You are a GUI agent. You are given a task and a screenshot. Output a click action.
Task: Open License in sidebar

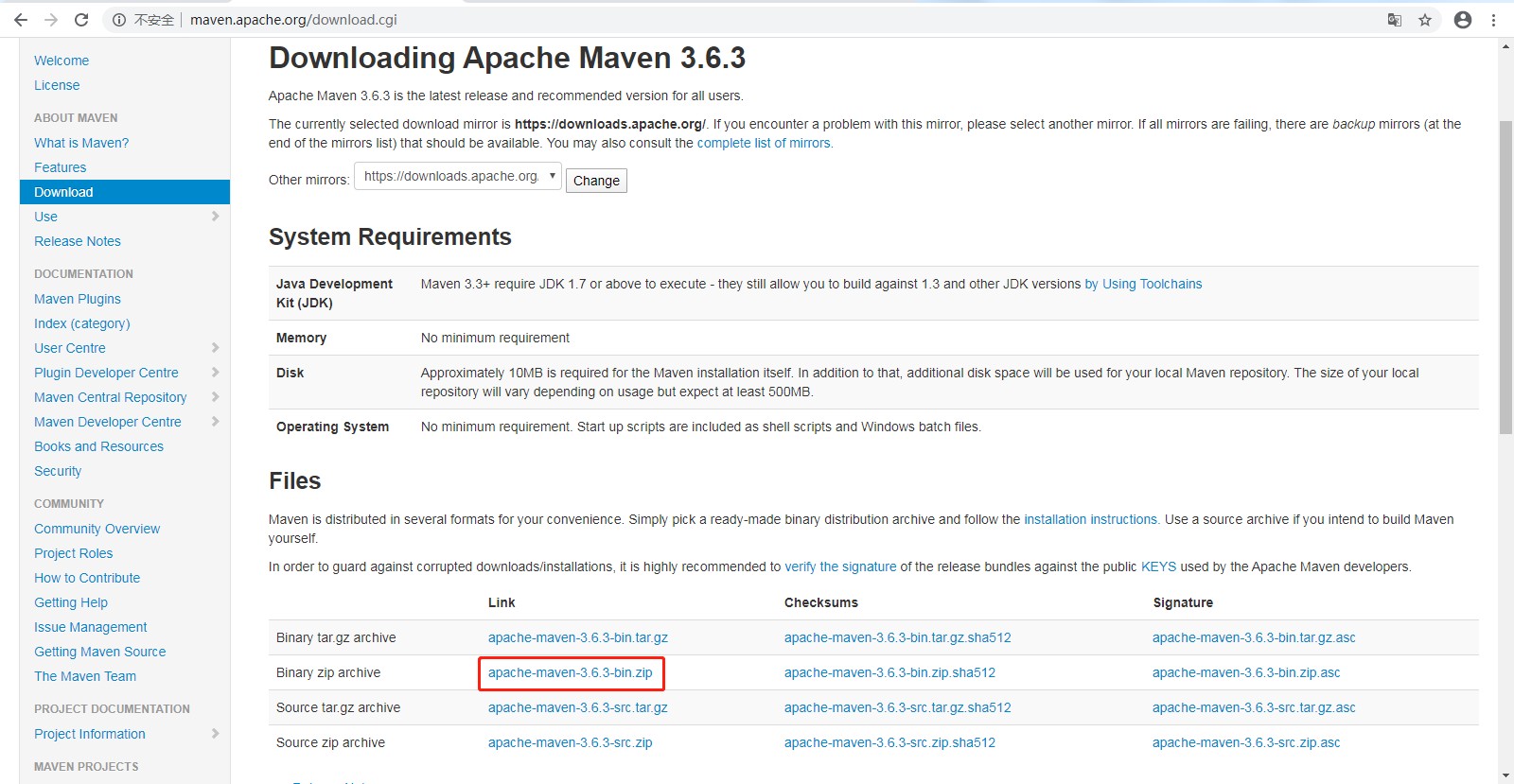57,85
